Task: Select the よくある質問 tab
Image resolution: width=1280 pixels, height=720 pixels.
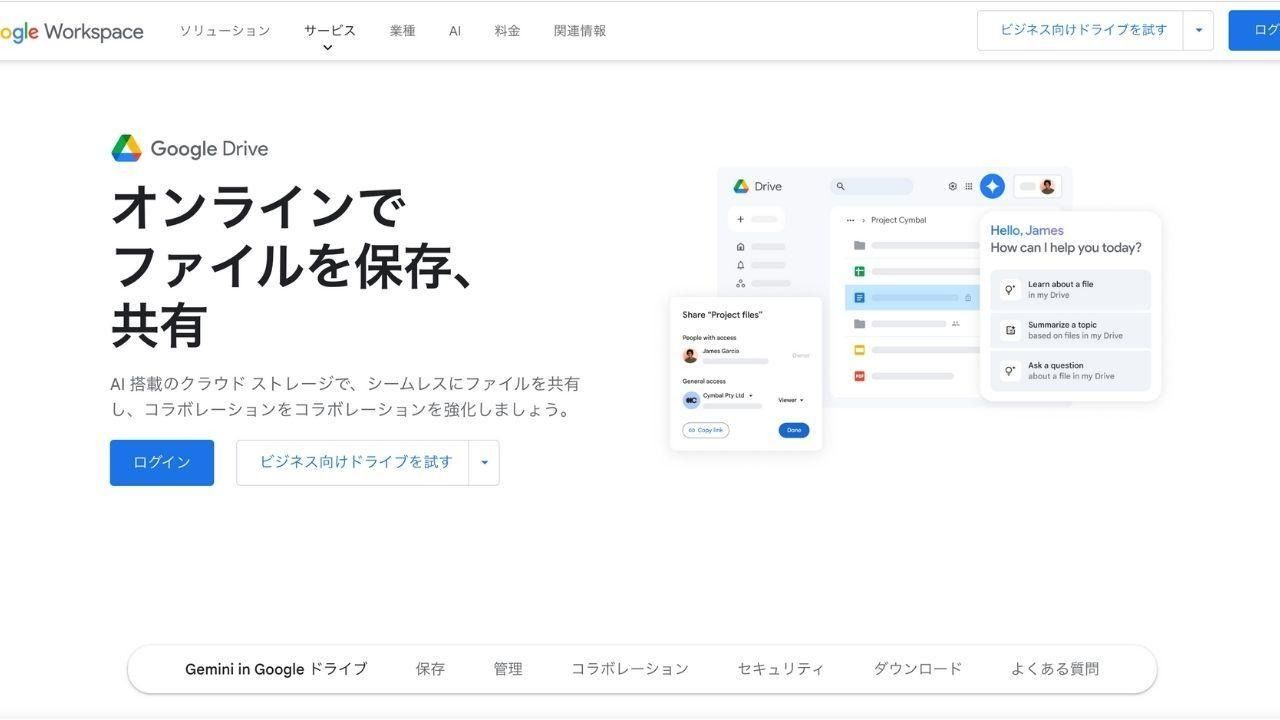Action: tap(1055, 669)
